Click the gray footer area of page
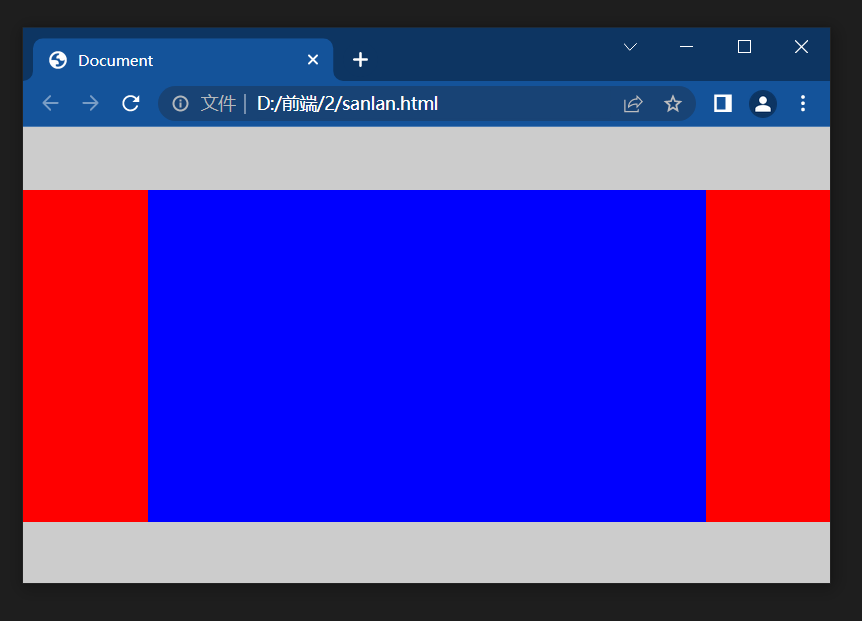Screen dimensions: 862x621 (427, 552)
